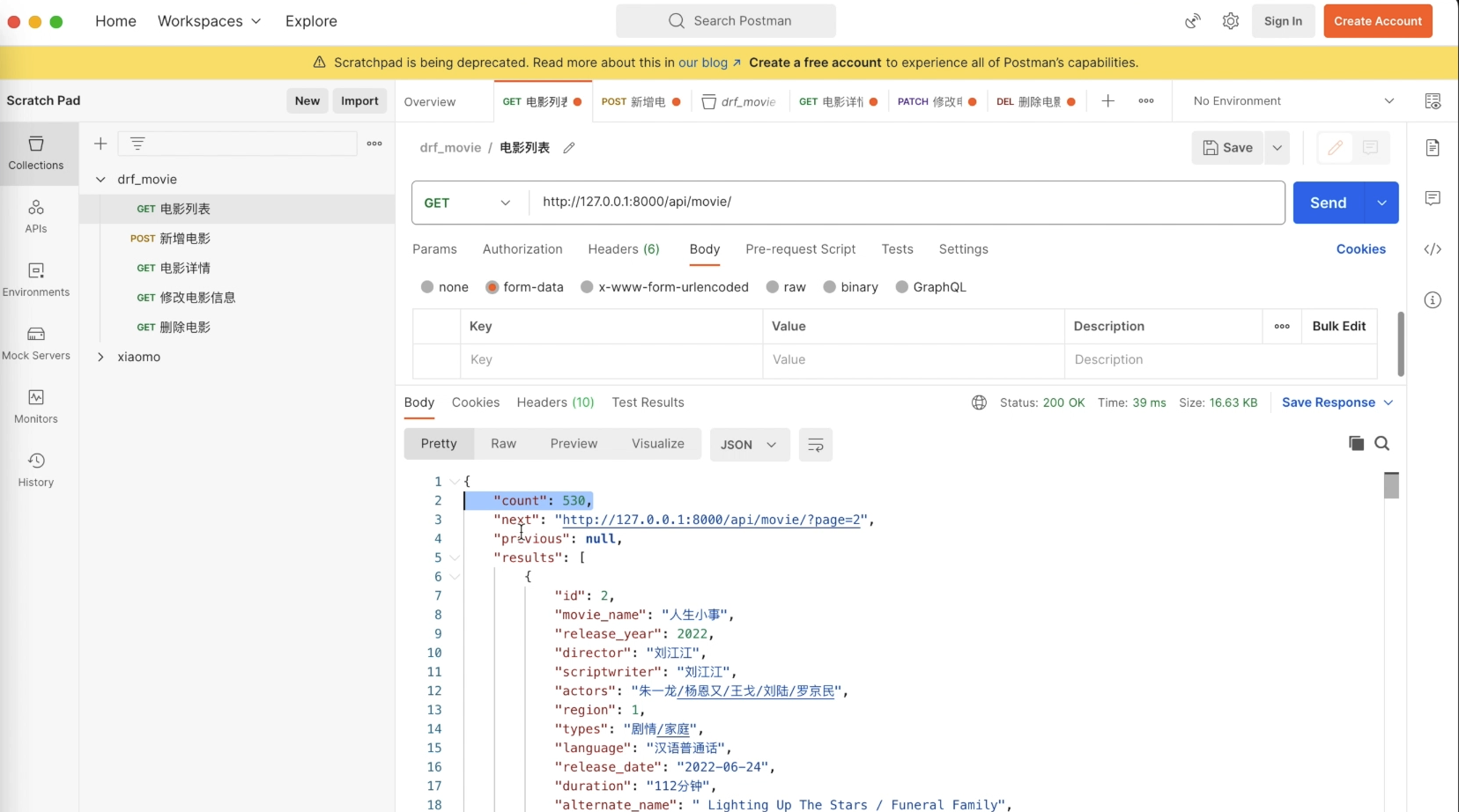Click the Create Account button
The height and width of the screenshot is (812, 1459).
[1377, 21]
